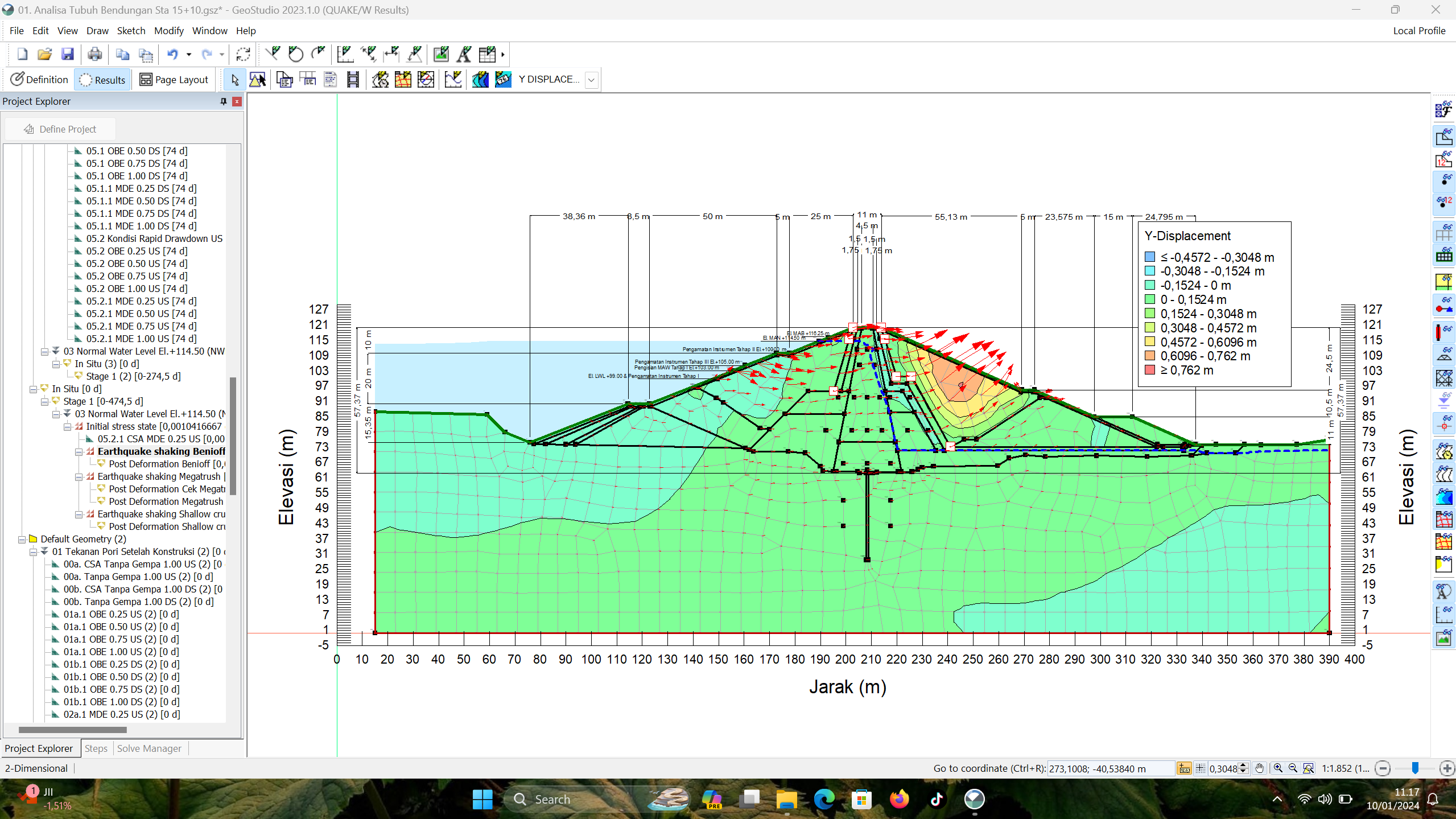Open the Y DISPLACE contour parameter dropdown
The image size is (1456, 819).
point(591,80)
